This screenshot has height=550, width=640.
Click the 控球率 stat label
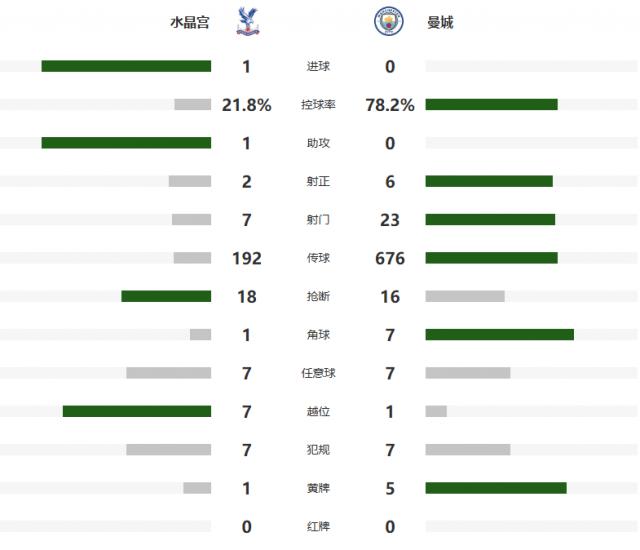point(318,105)
